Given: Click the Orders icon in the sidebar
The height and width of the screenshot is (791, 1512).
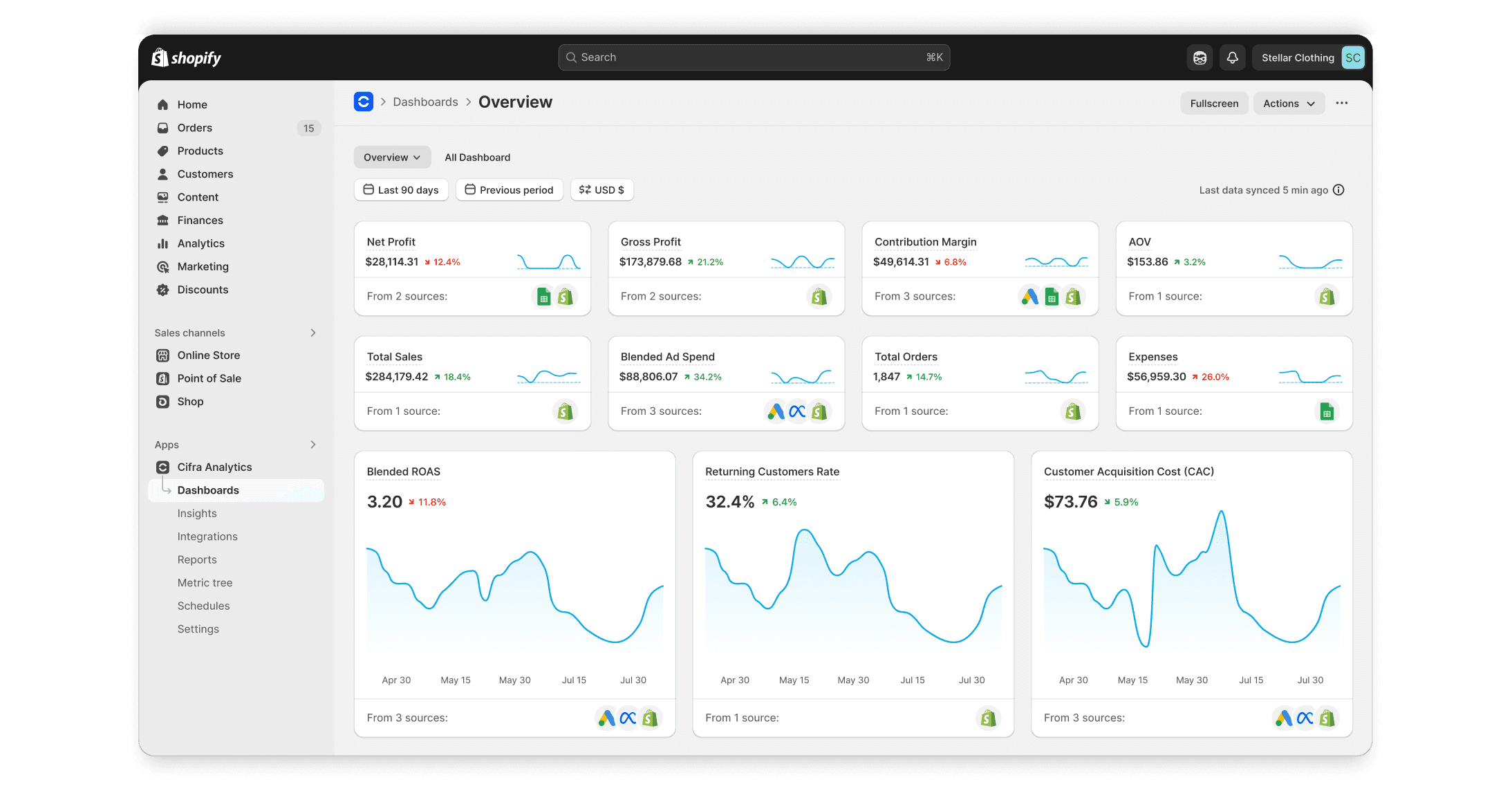Looking at the screenshot, I should coord(163,128).
